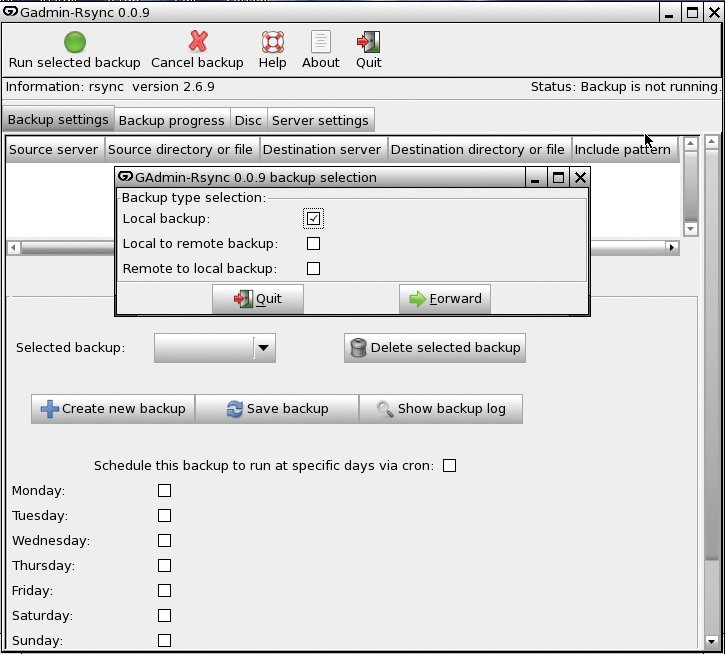Image resolution: width=725 pixels, height=654 pixels.
Task: Enable Remote to local backup checkbox
Action: pos(313,268)
